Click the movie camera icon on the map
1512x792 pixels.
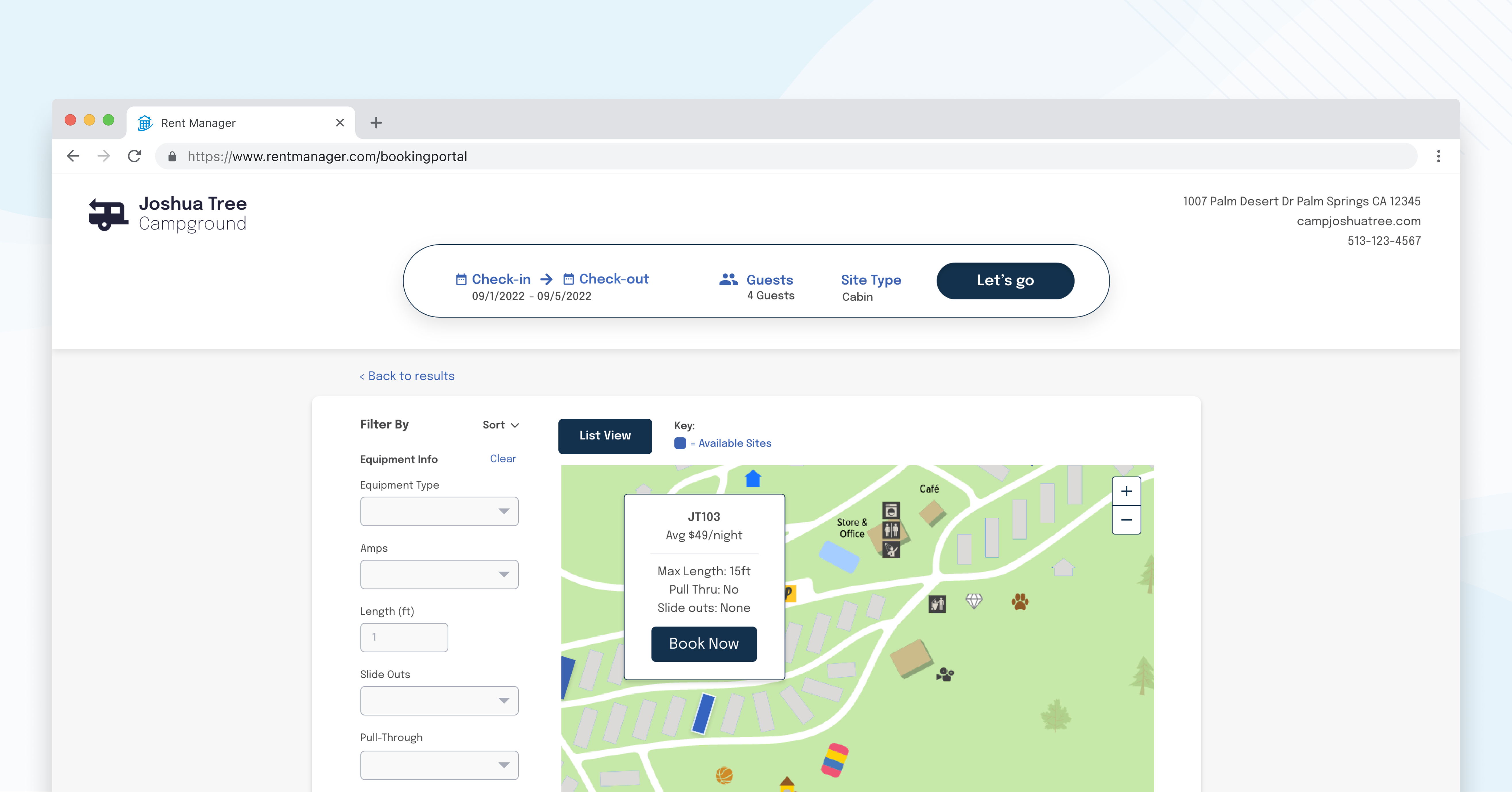point(944,674)
